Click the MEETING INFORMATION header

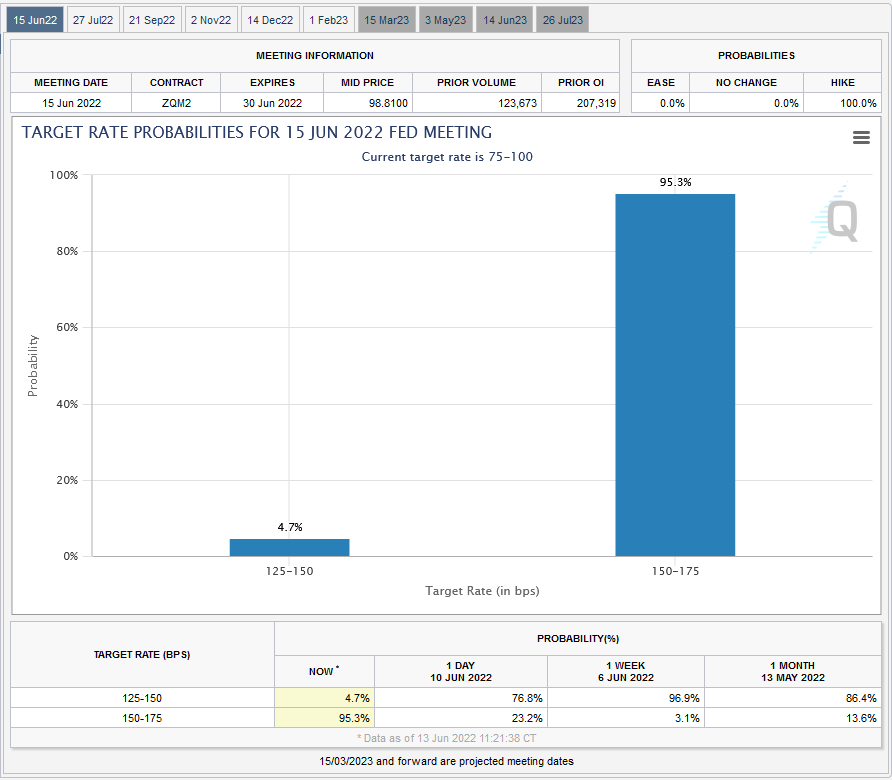pyautogui.click(x=315, y=56)
